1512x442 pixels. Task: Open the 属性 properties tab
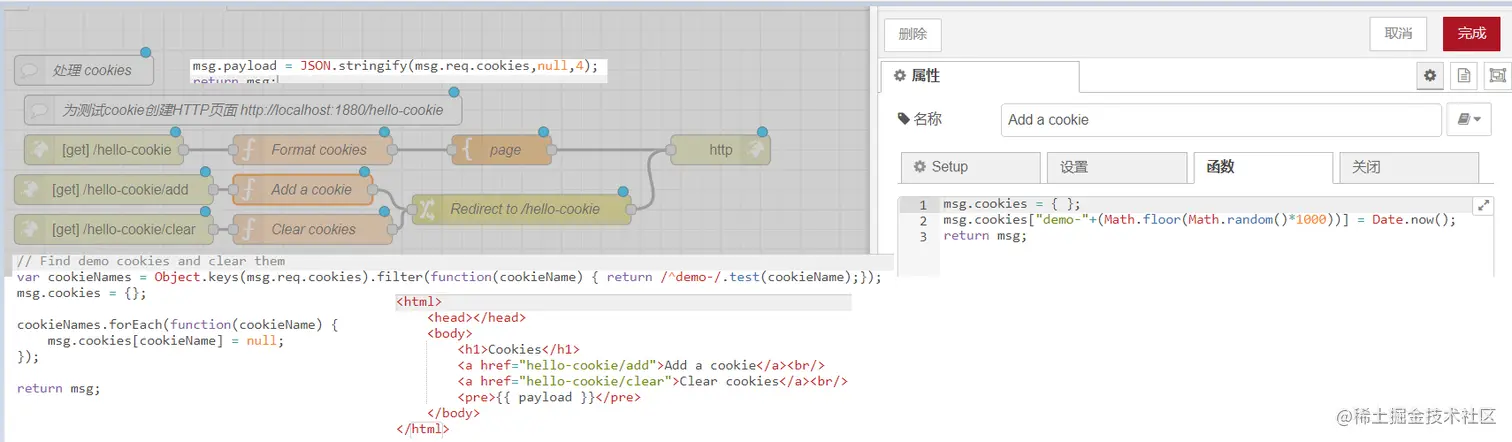pos(979,76)
